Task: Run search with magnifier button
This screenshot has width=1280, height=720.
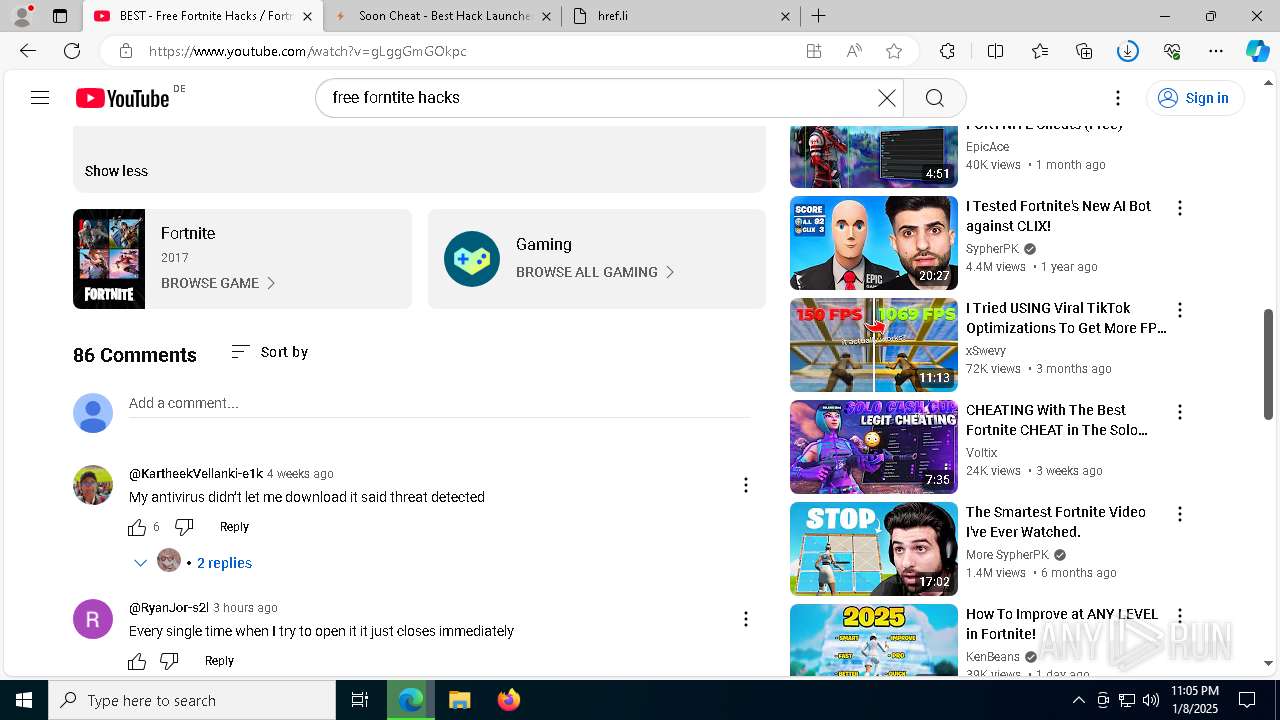Action: (x=935, y=98)
